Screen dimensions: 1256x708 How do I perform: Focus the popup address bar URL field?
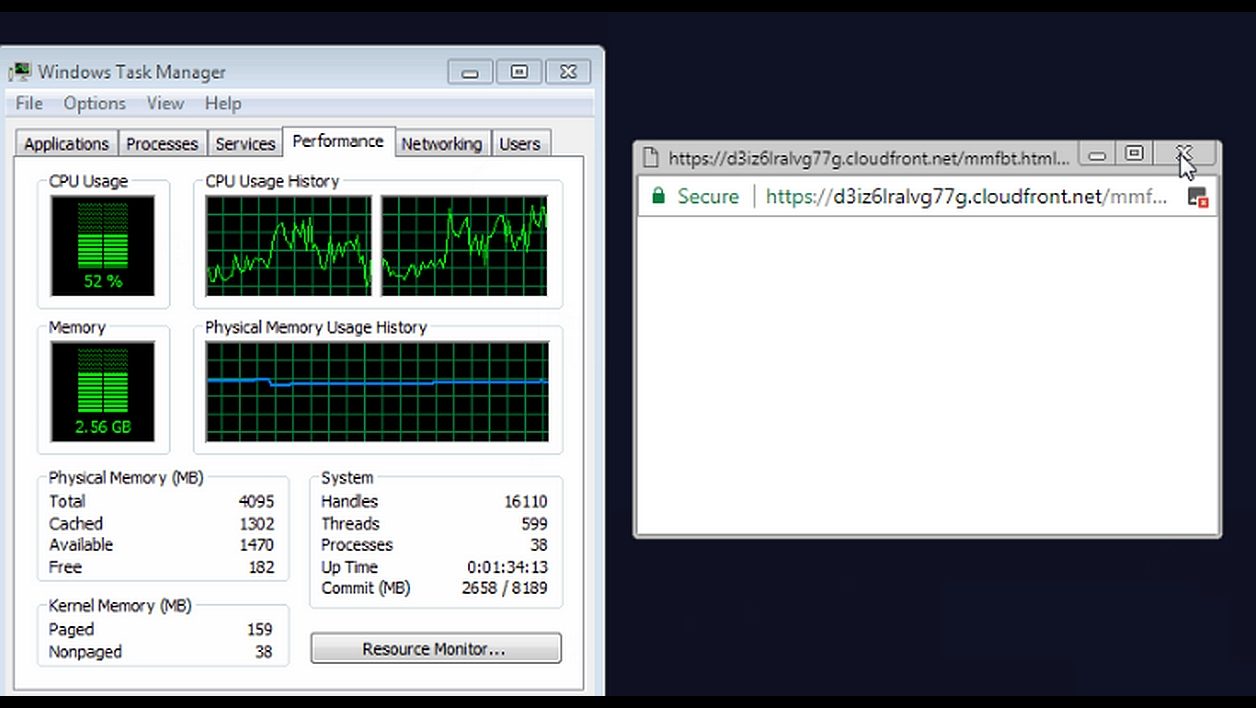[x=967, y=197]
